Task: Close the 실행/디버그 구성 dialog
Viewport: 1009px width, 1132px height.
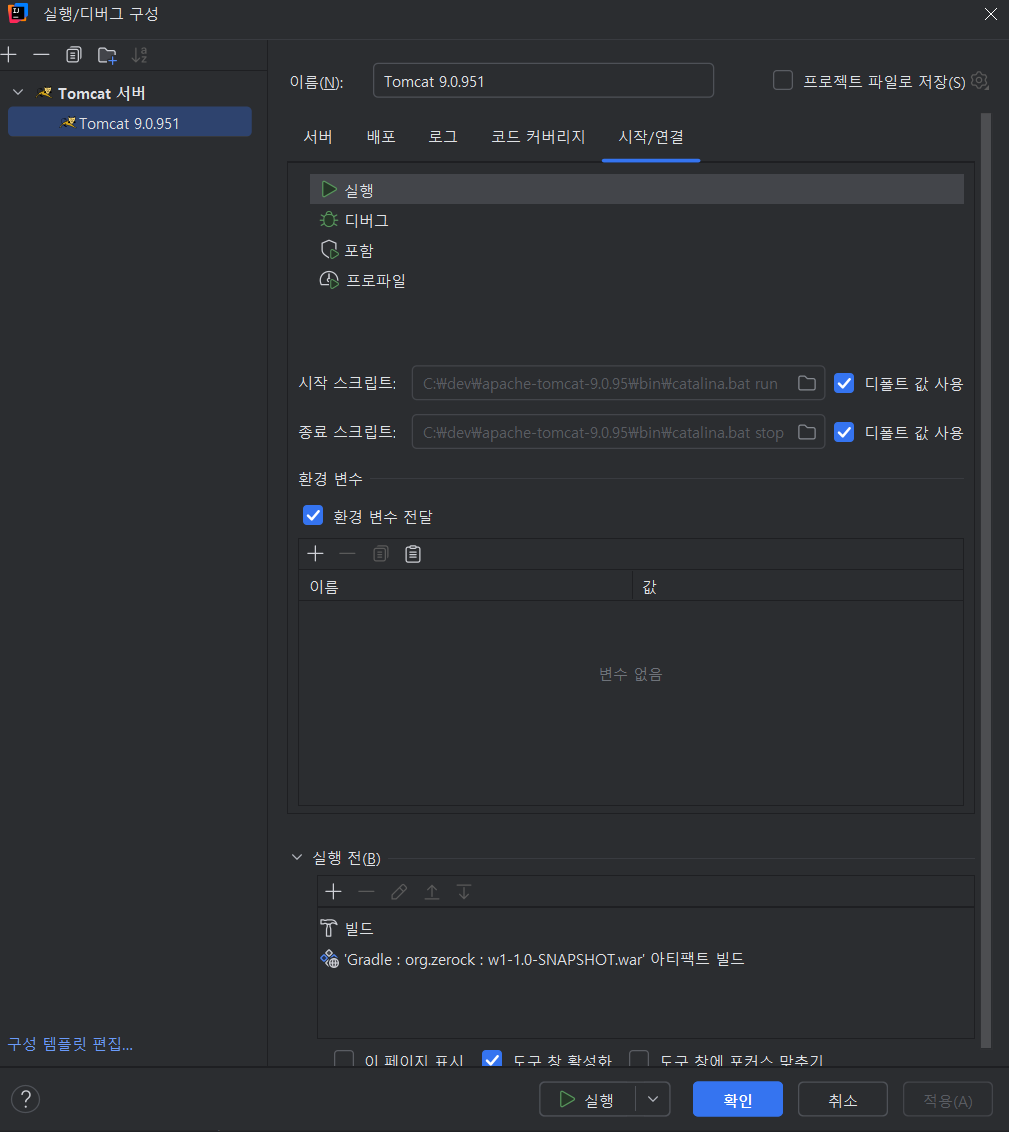Action: pos(991,14)
